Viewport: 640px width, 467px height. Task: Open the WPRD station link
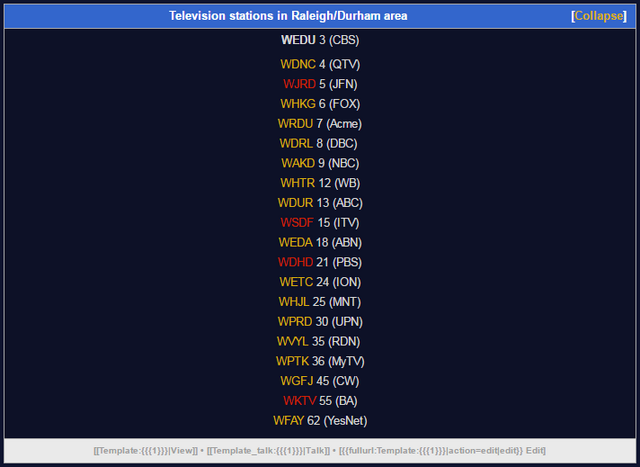(295, 322)
